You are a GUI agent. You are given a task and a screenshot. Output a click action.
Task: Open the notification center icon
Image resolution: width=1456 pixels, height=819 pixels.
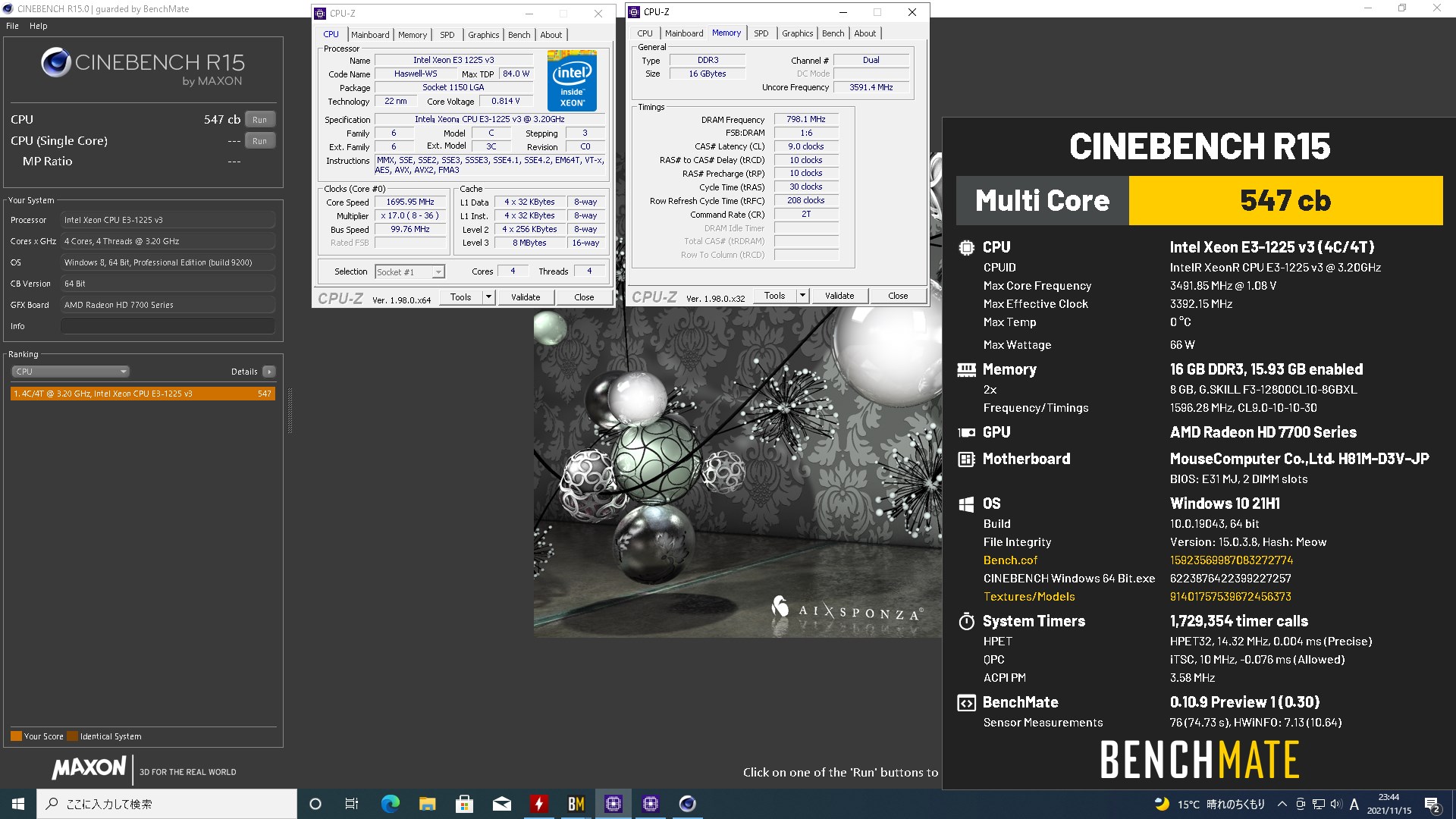click(x=1432, y=804)
